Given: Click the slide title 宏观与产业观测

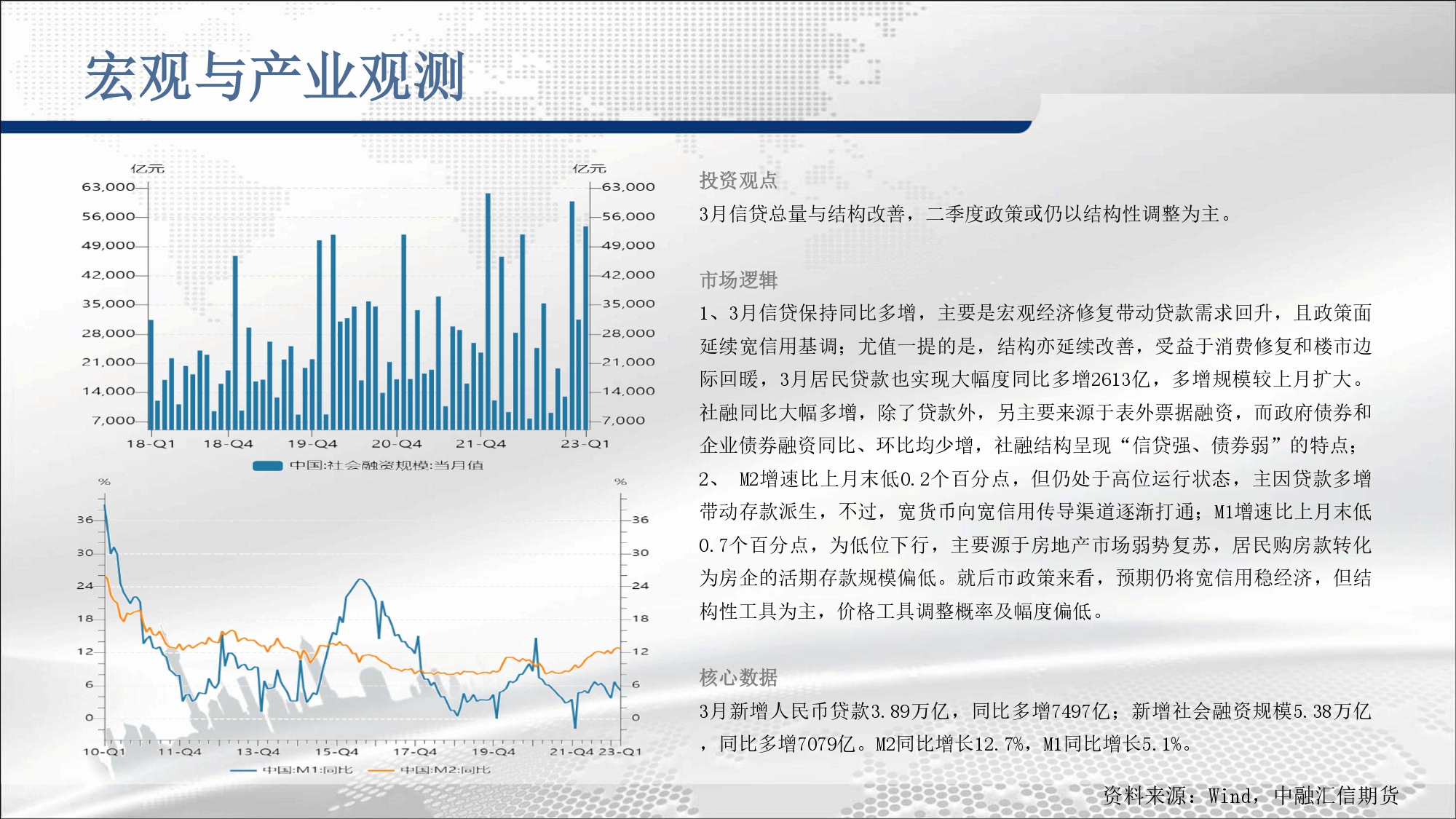Looking at the screenshot, I should pos(275,76).
